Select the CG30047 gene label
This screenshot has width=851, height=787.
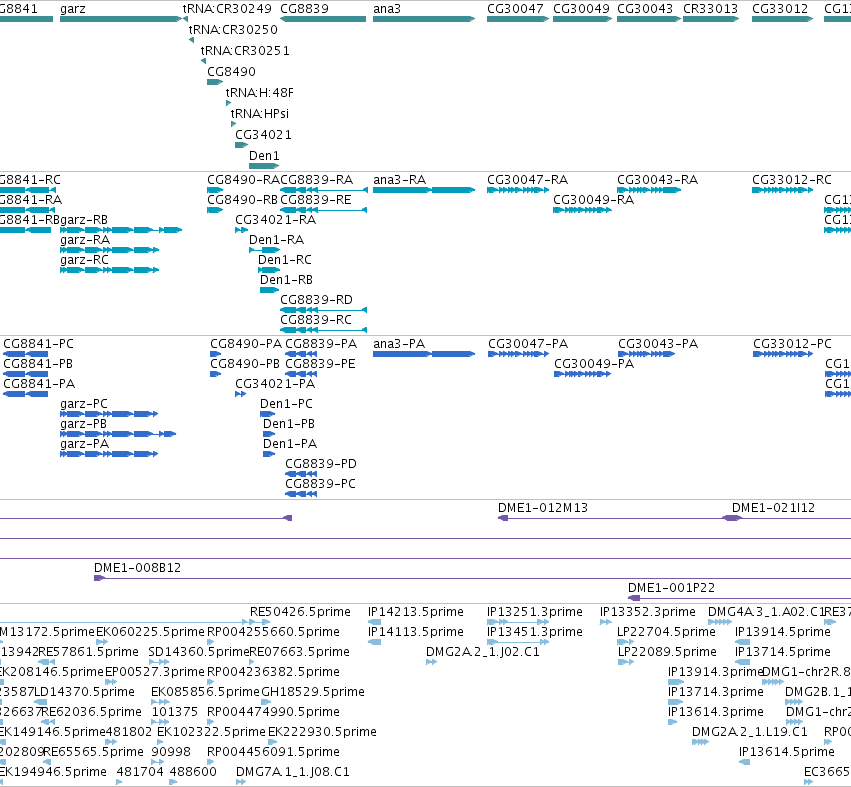pyautogui.click(x=515, y=9)
